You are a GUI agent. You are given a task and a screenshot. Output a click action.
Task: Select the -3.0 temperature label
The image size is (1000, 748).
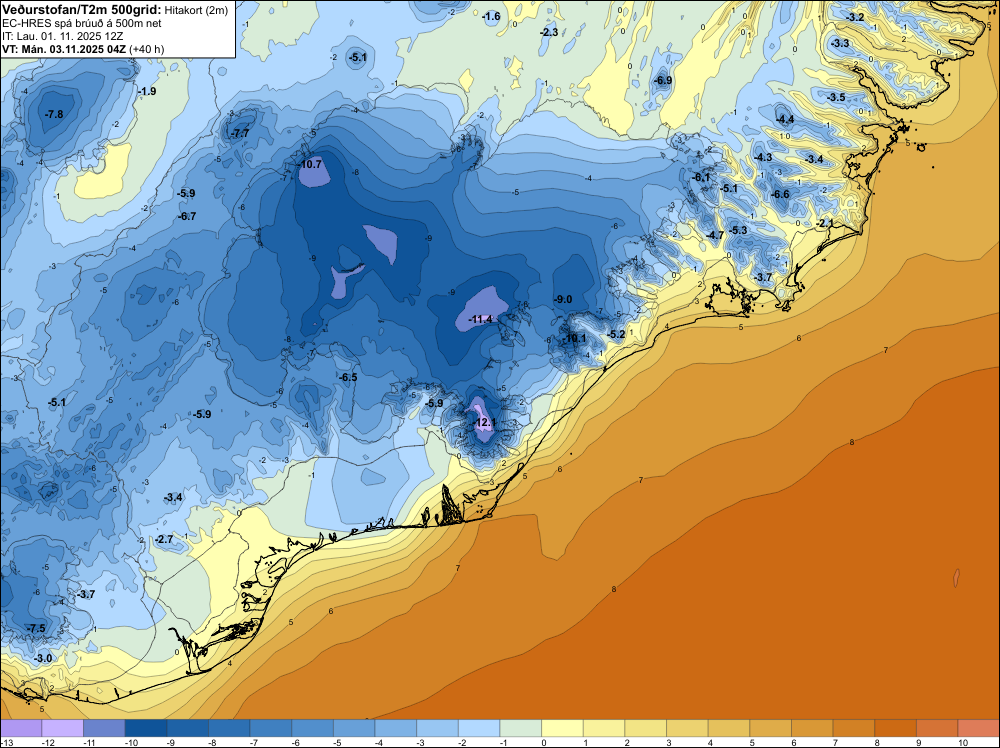tap(43, 658)
